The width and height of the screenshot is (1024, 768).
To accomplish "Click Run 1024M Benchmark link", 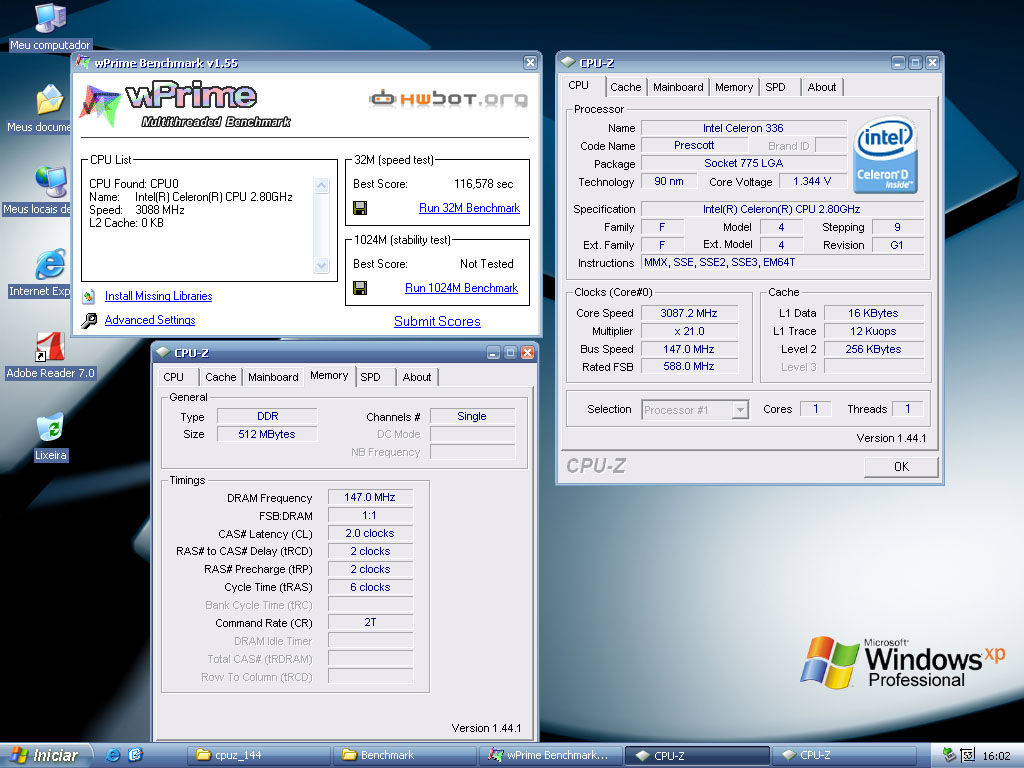I will pos(462,288).
